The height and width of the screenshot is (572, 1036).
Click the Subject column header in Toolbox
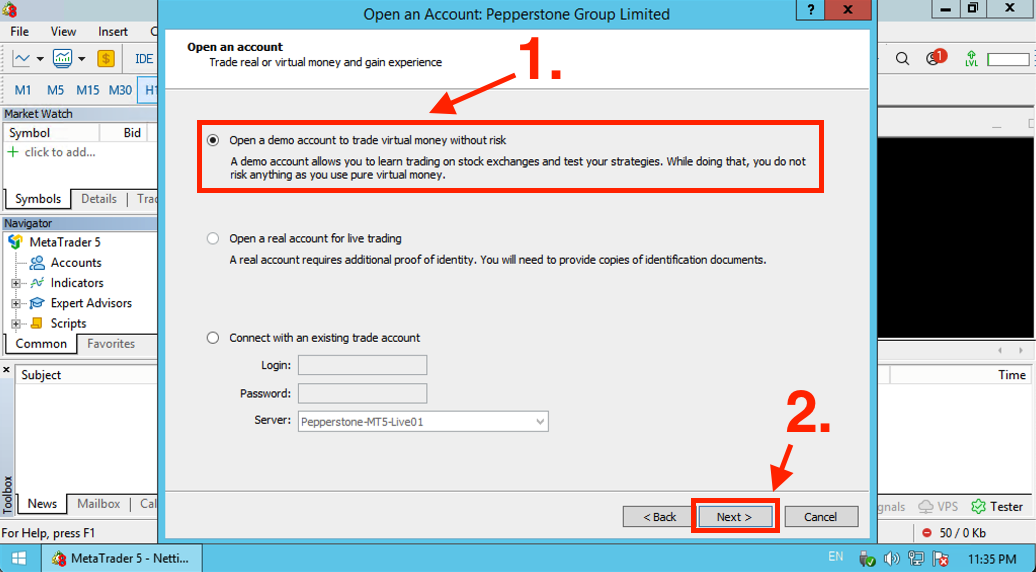click(x=41, y=375)
